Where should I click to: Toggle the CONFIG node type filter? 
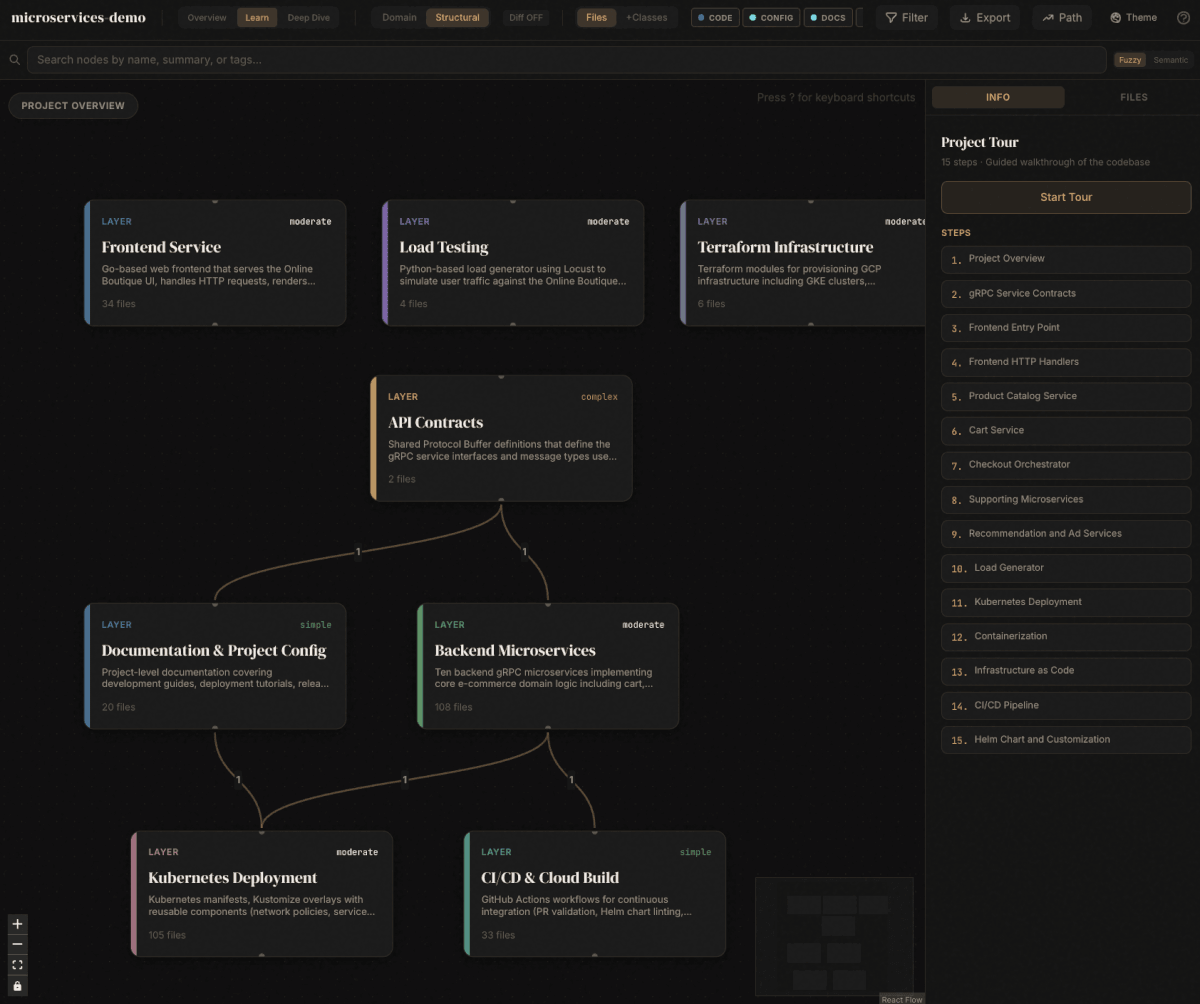771,18
